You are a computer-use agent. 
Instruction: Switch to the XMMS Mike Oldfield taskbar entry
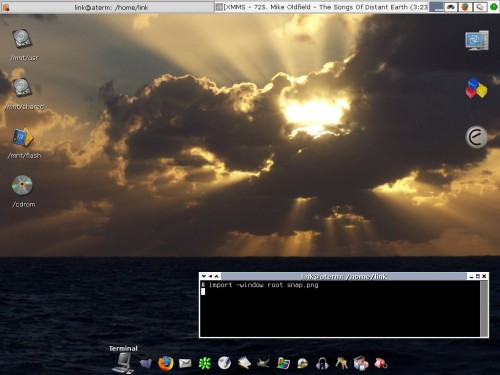[321, 7]
